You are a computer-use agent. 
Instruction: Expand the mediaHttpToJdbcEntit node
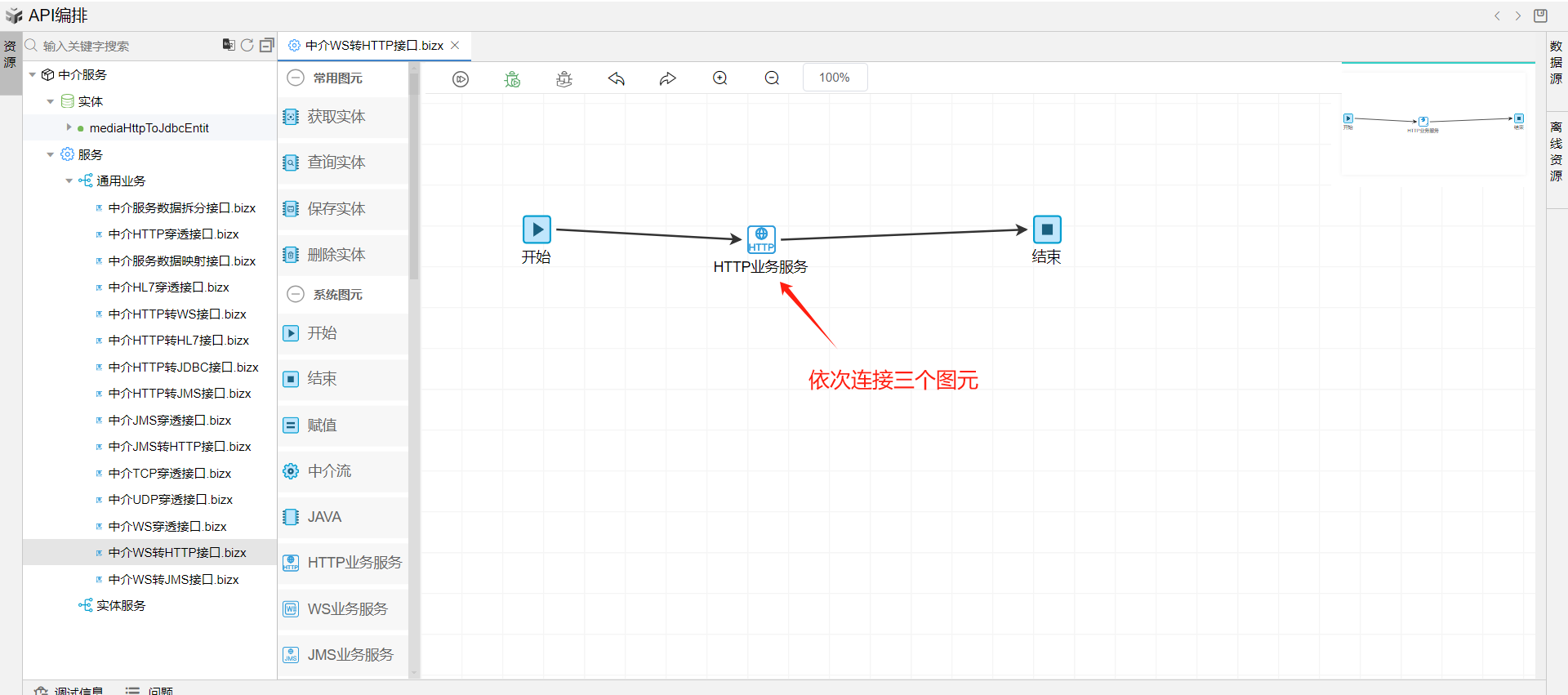(x=69, y=127)
